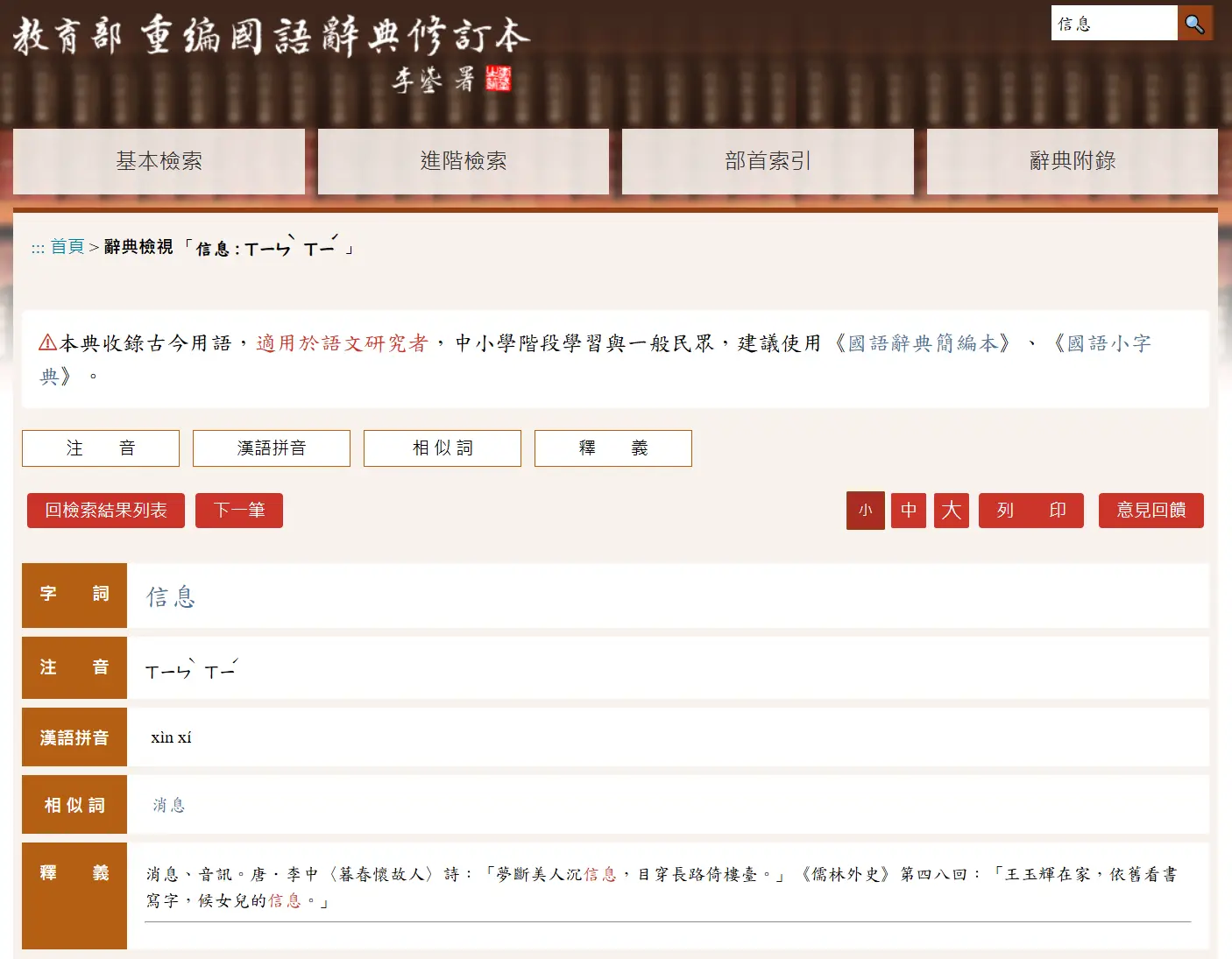Screen dimensions: 1232x959
Task: Return to search results with 回檢索結果列表
Action: pyautogui.click(x=106, y=511)
